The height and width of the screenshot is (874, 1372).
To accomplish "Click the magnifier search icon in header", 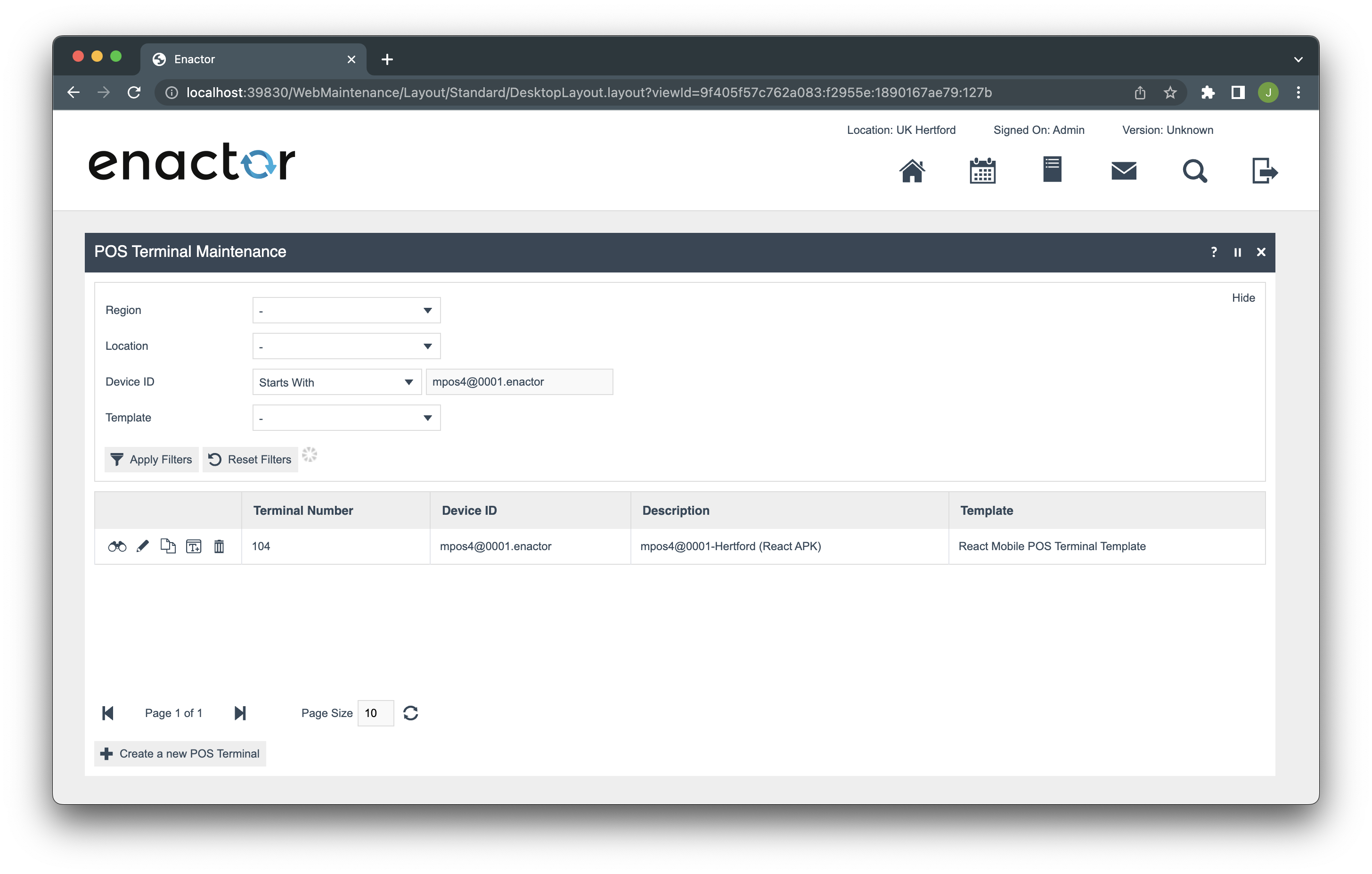I will [x=1194, y=171].
